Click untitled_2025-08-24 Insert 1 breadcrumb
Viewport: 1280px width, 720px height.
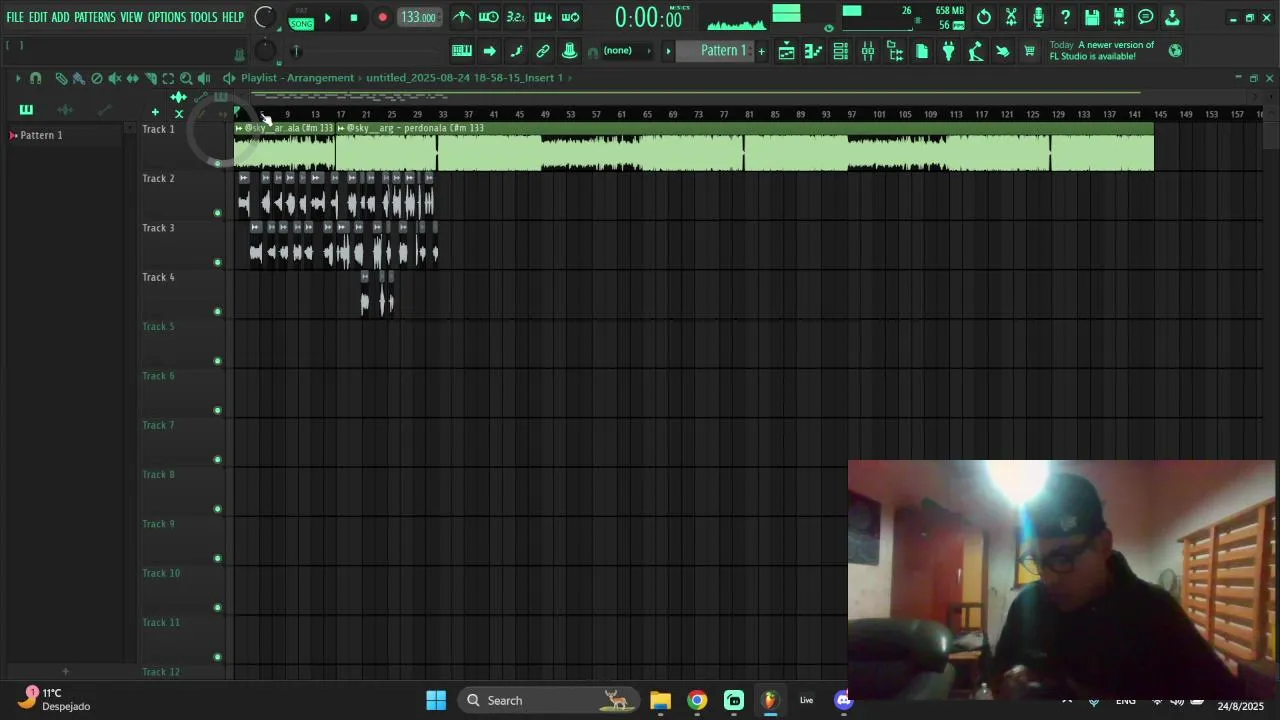click(x=464, y=78)
